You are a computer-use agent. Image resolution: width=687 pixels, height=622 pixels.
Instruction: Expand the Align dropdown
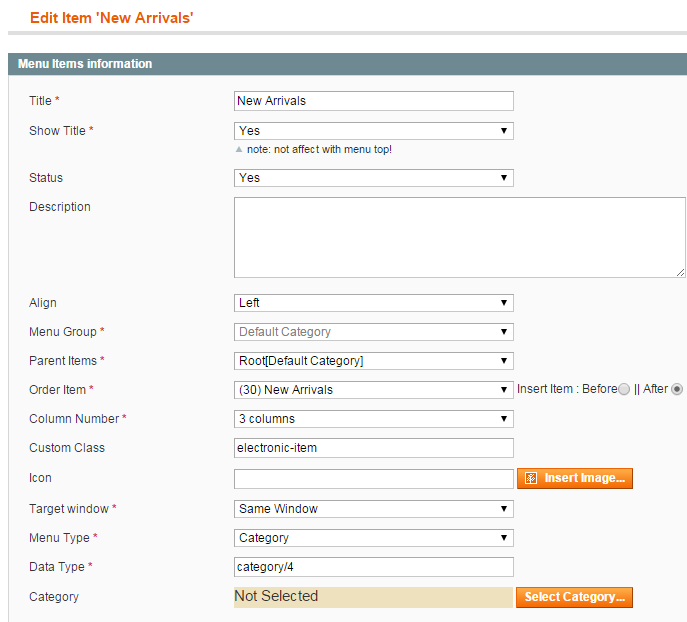(x=374, y=303)
